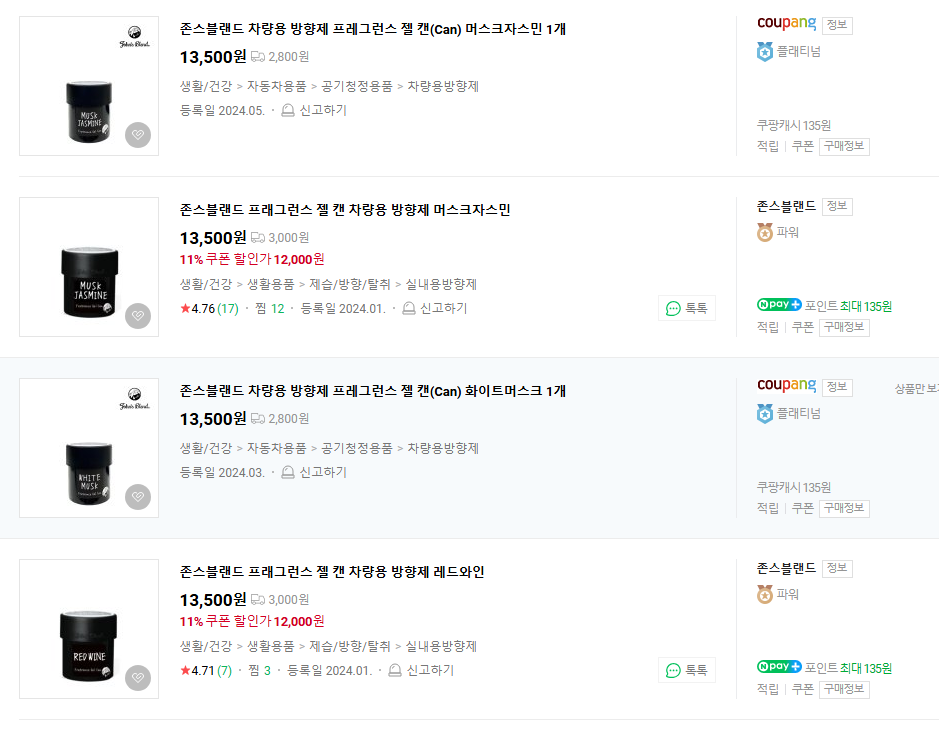Click the power seller medal icon on second listing

click(x=765, y=233)
